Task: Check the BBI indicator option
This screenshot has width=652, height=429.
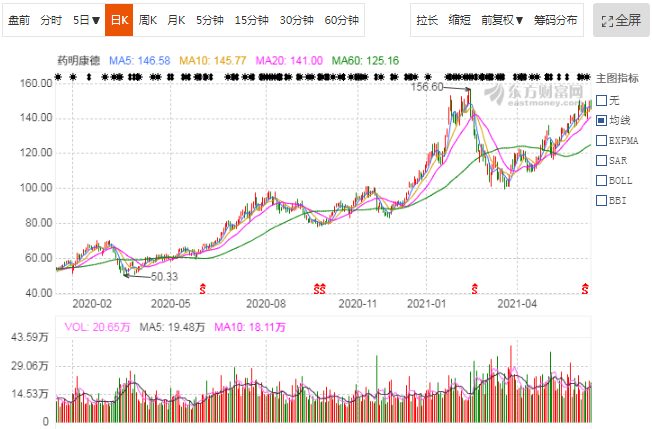Action: pyautogui.click(x=601, y=200)
